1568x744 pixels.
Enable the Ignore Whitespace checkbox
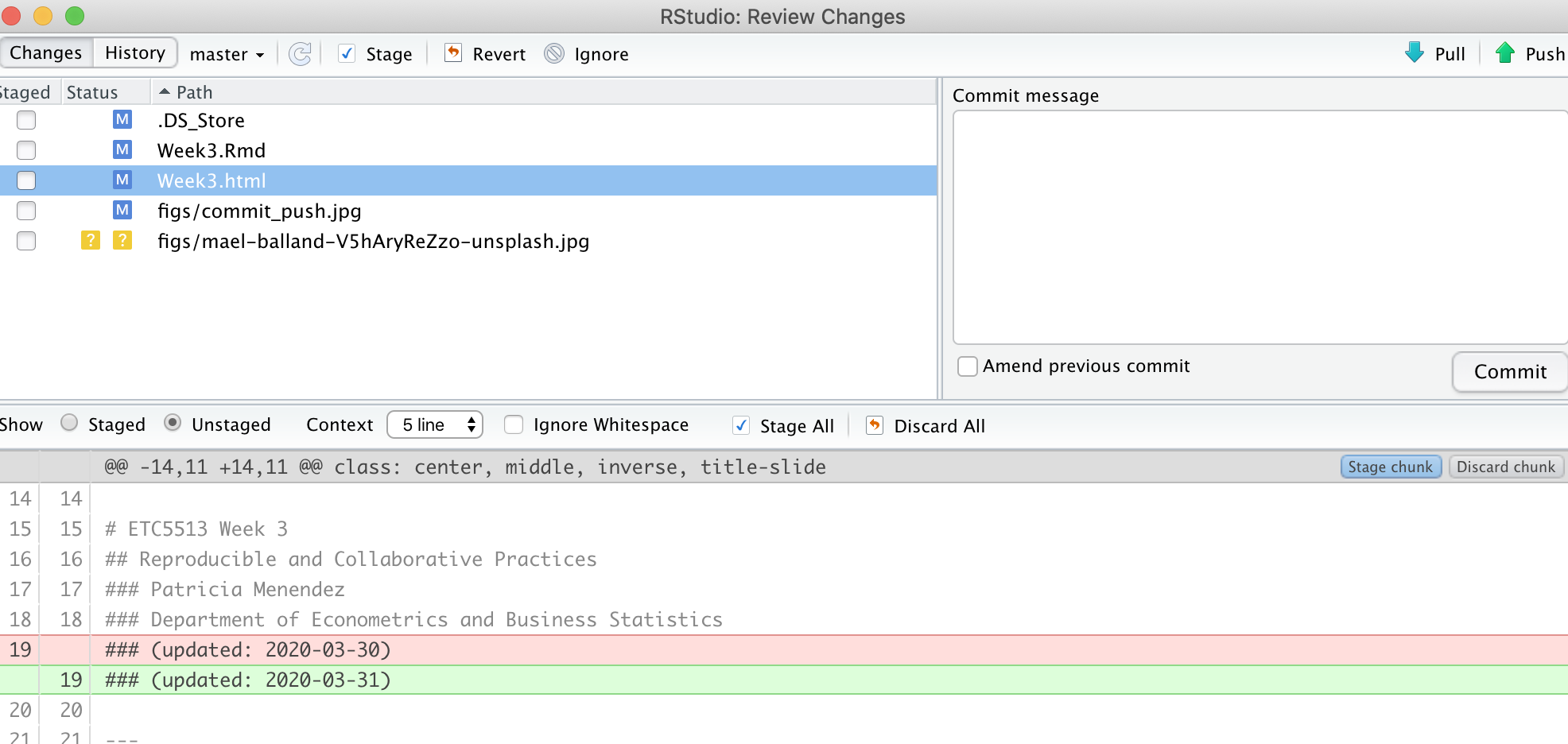514,425
